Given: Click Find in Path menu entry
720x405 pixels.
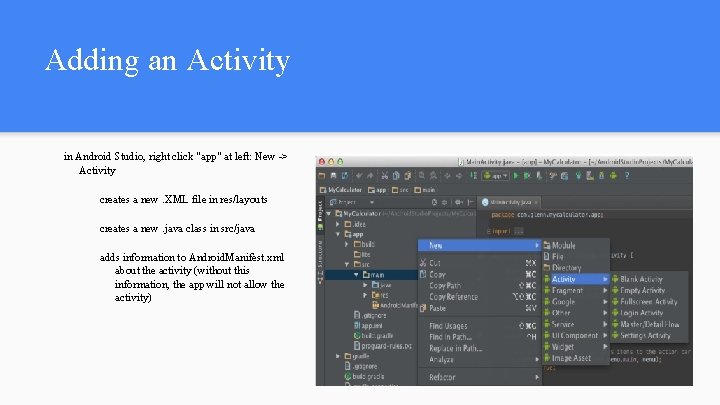Looking at the screenshot, I should click(479, 337).
